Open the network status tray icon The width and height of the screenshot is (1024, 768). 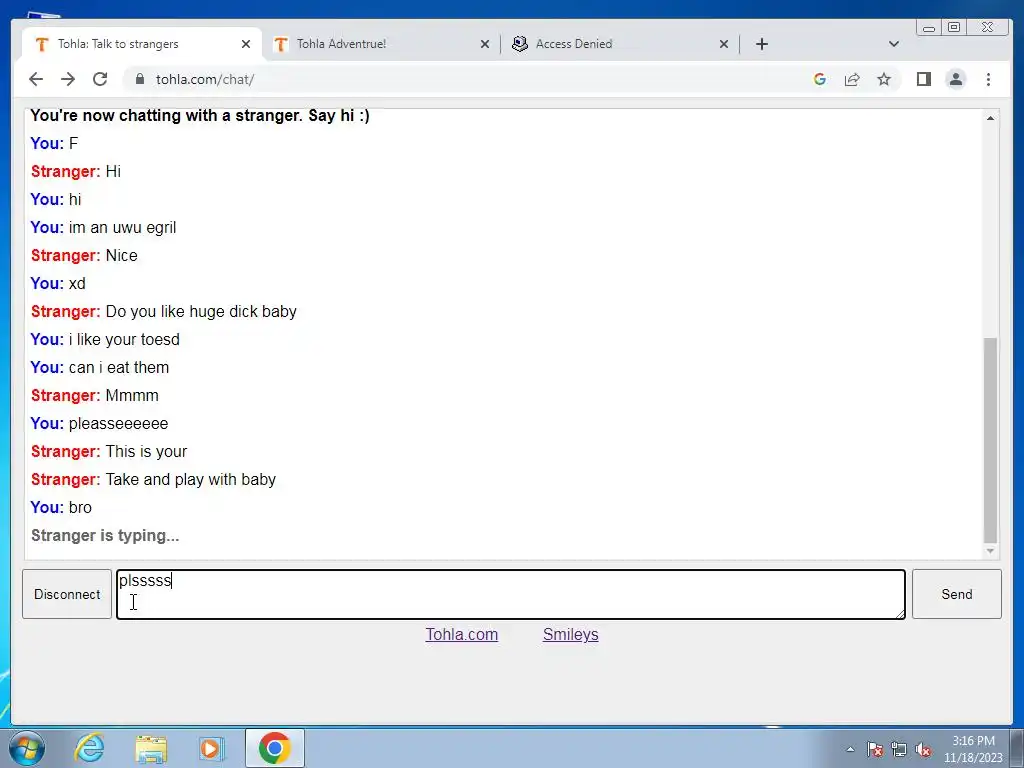[899, 749]
